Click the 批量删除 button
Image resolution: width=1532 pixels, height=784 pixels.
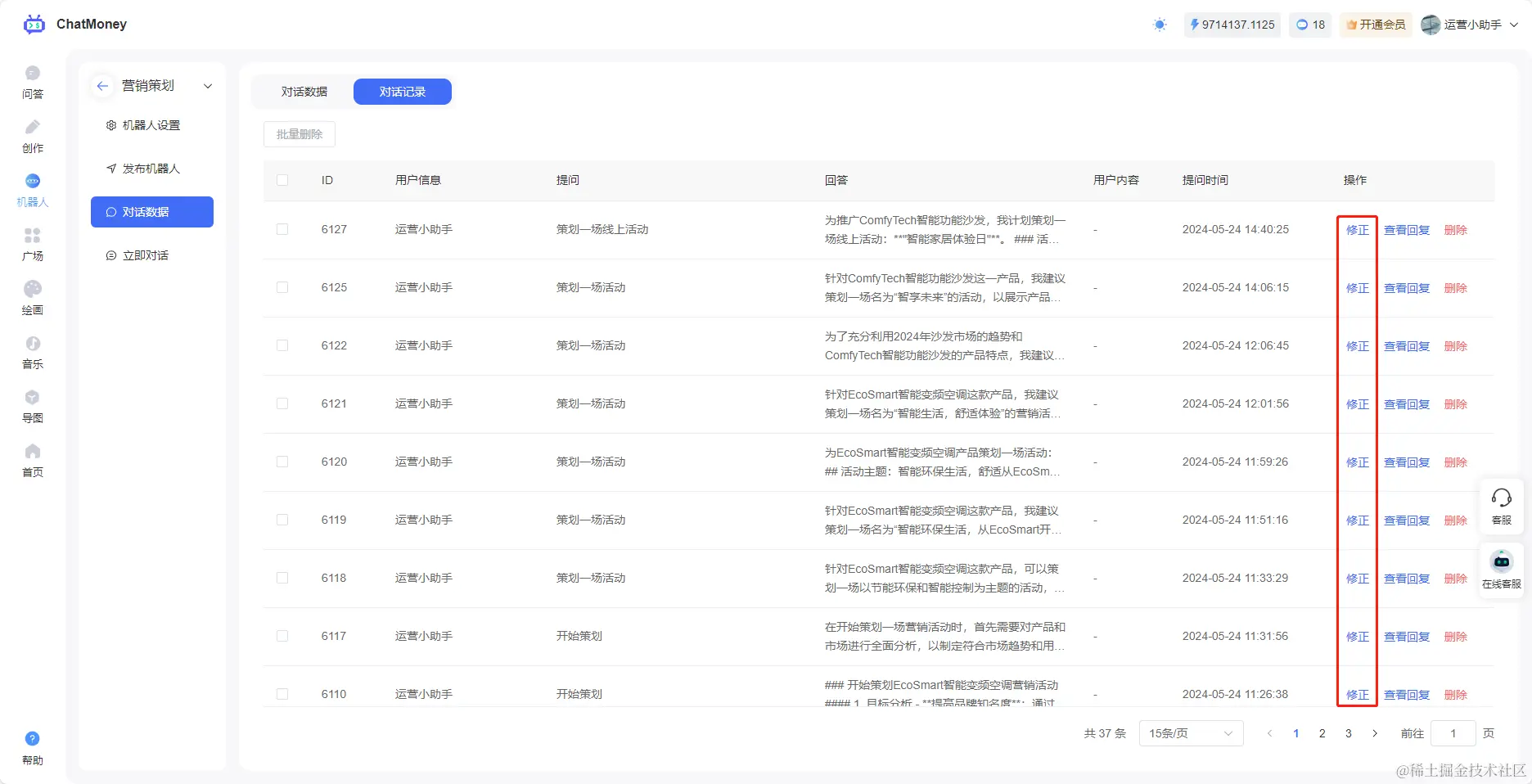(x=300, y=134)
